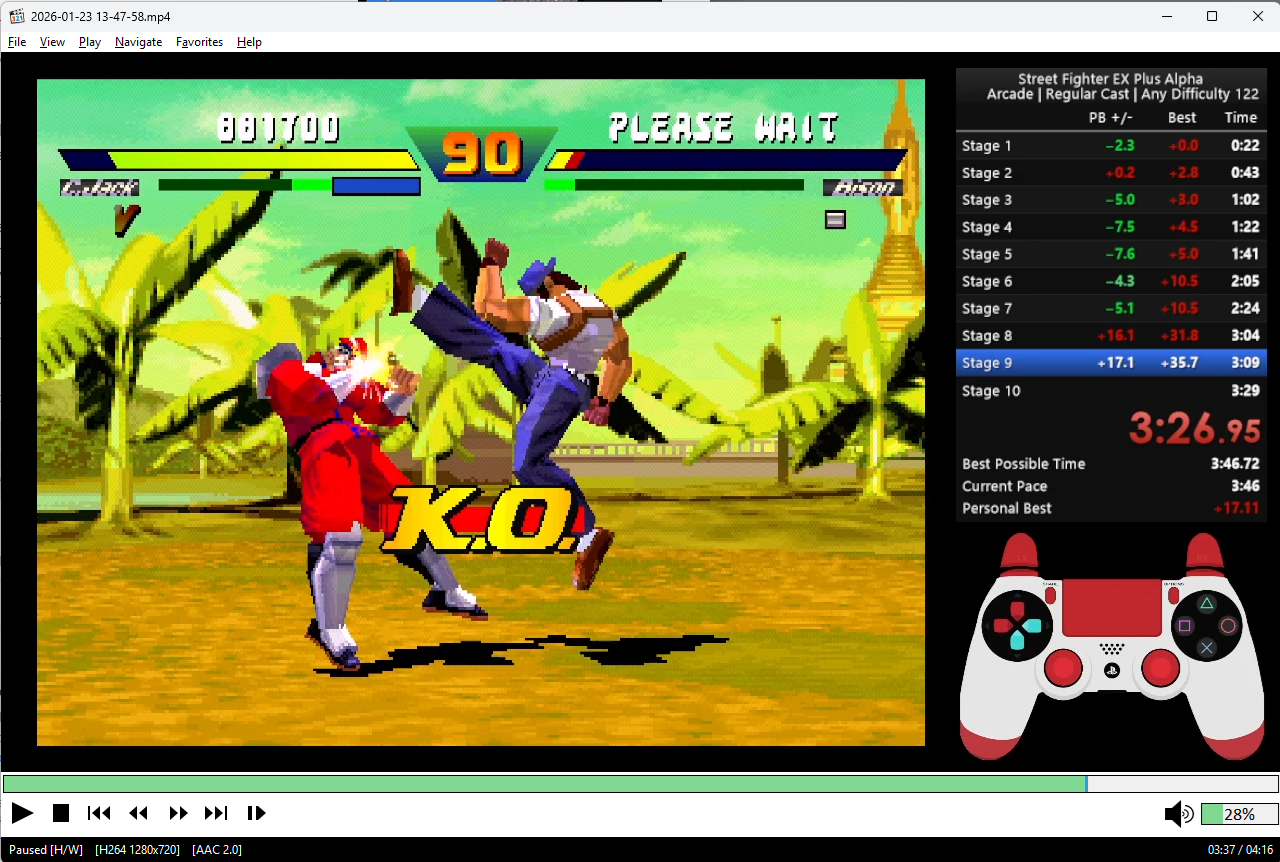The width and height of the screenshot is (1280, 862).
Task: Click the 'Time' column header in splits
Action: (1241, 117)
